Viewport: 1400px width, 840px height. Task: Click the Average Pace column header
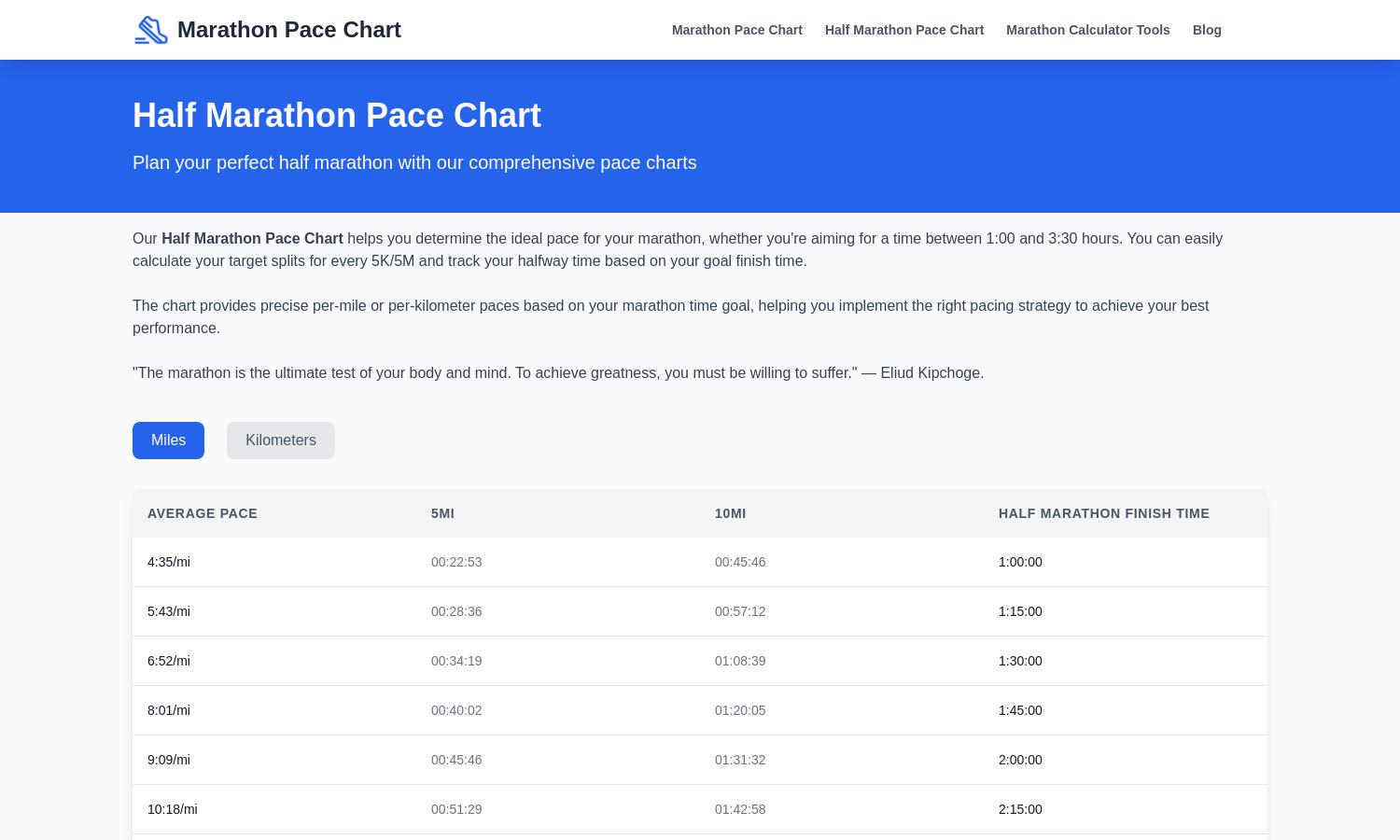tap(203, 513)
